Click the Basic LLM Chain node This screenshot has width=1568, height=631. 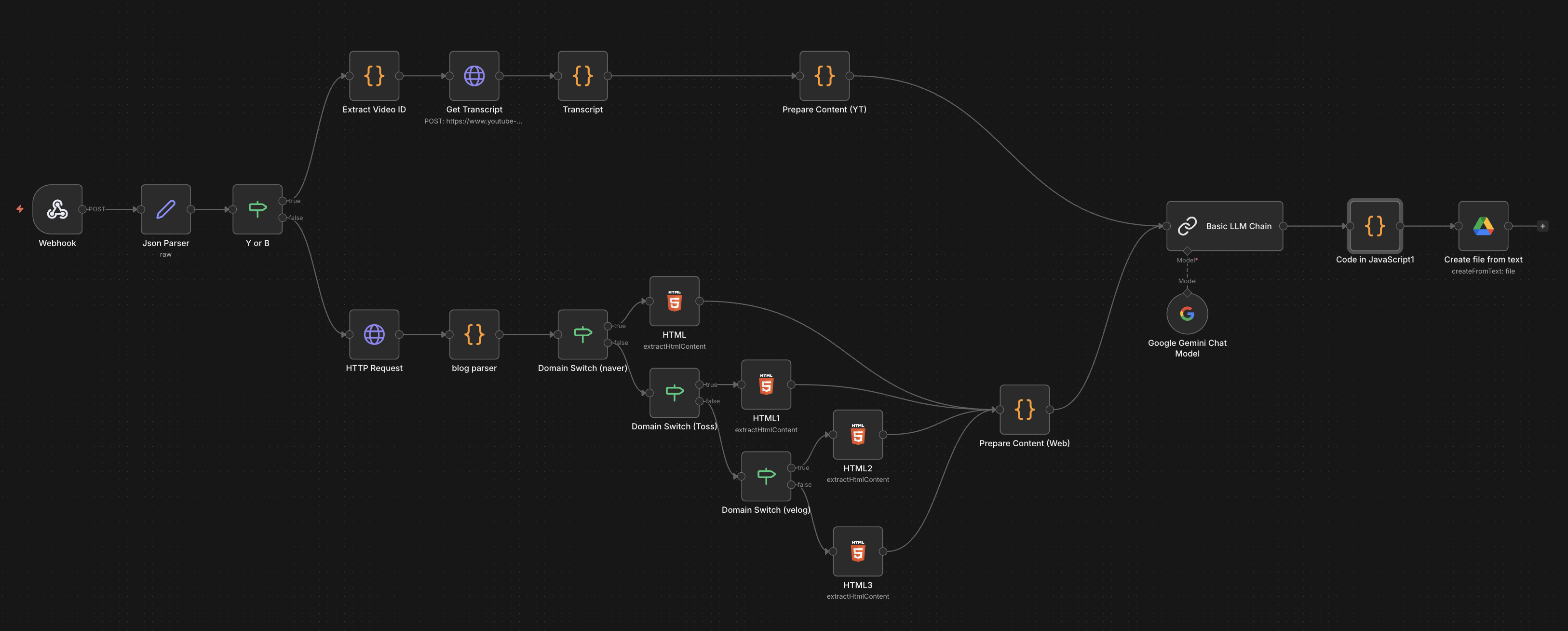click(1224, 226)
